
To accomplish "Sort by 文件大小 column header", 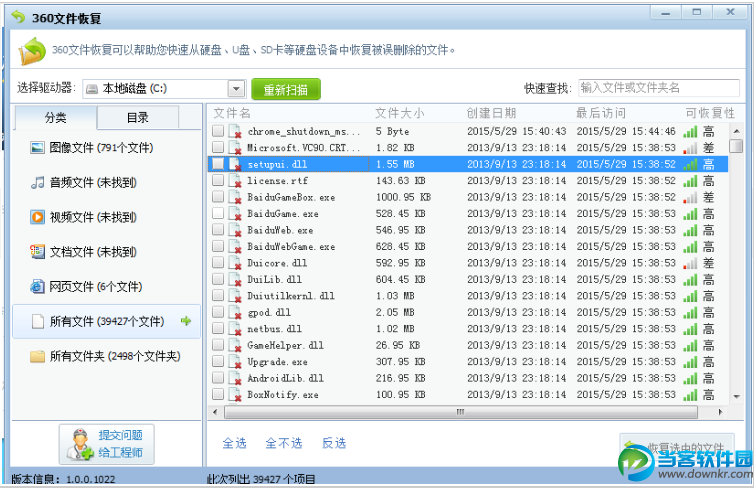I will tap(400, 113).
